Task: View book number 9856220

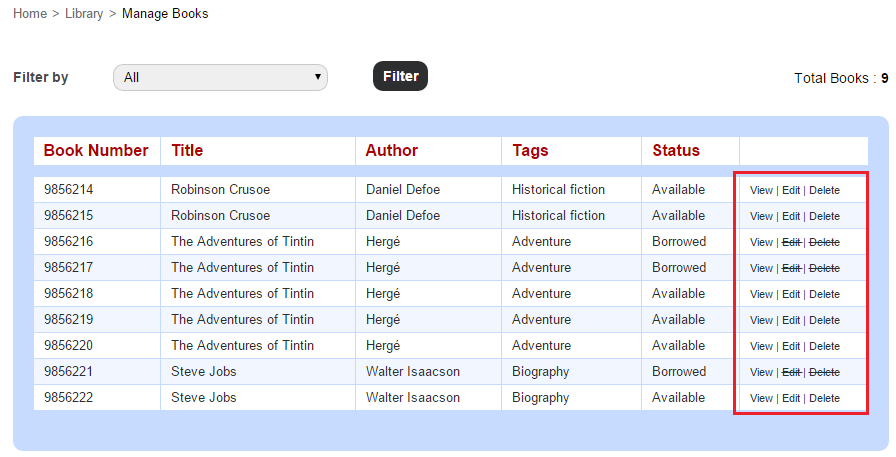Action: 761,346
